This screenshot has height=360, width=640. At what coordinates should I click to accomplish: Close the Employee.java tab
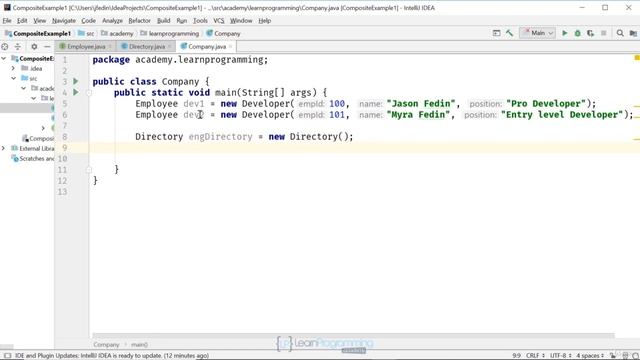(x=109, y=47)
